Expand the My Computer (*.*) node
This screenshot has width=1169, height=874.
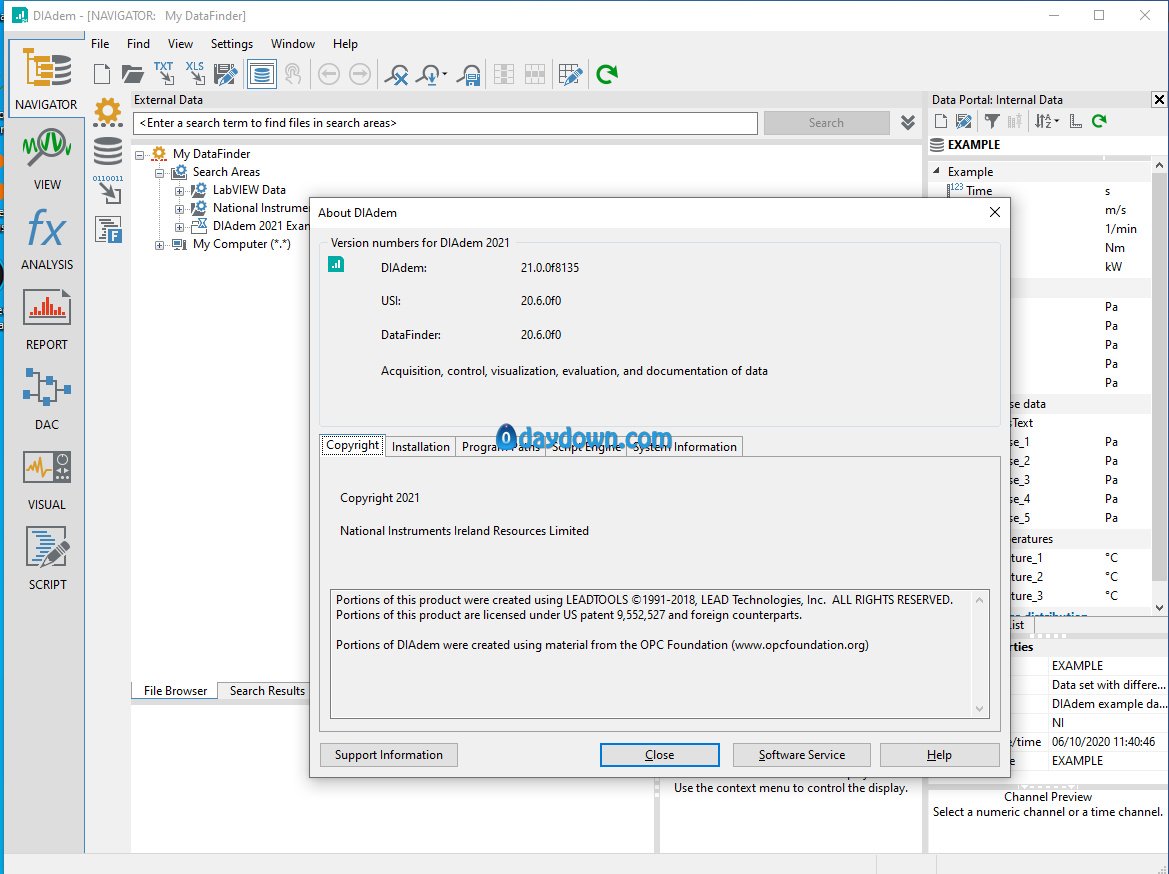(x=160, y=245)
